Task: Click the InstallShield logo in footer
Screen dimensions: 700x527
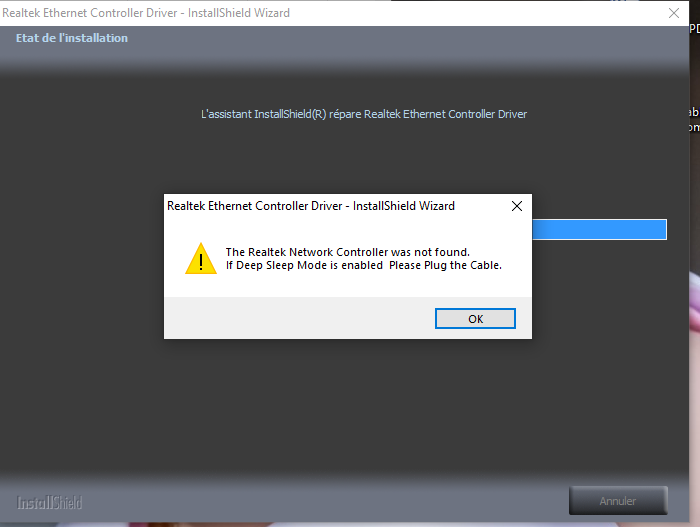Action: (50, 503)
